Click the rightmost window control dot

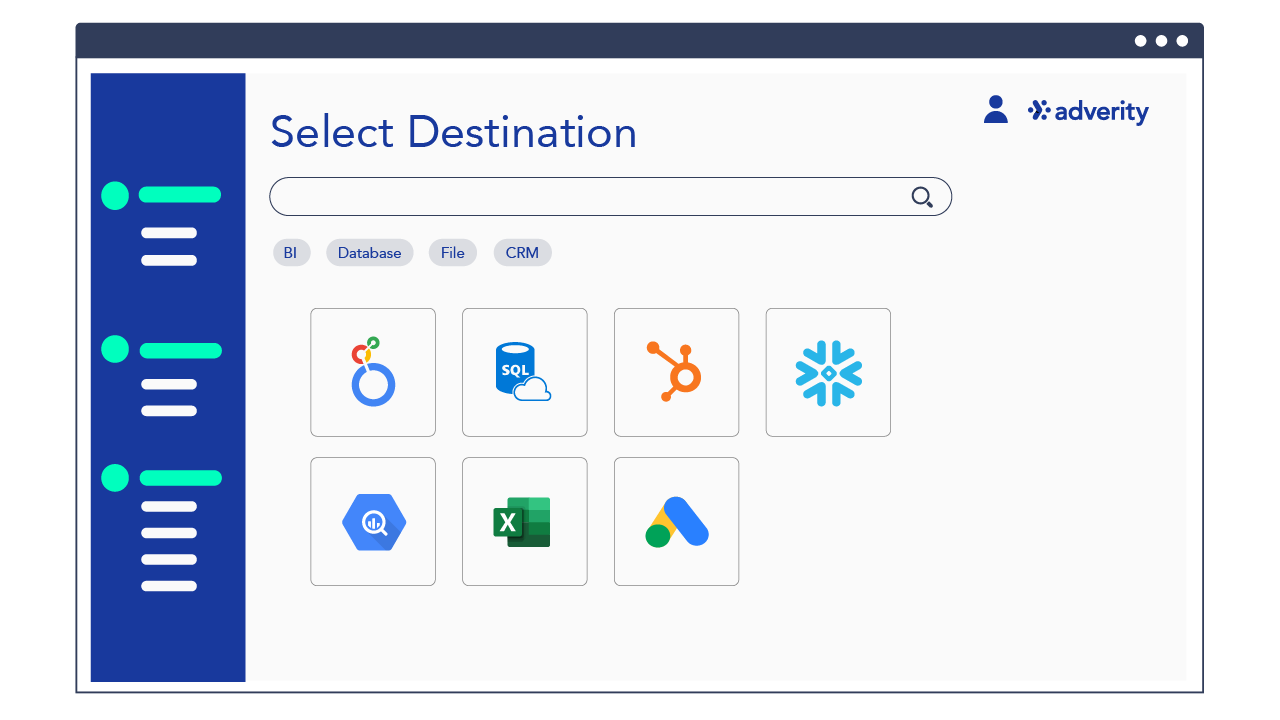(x=1182, y=41)
